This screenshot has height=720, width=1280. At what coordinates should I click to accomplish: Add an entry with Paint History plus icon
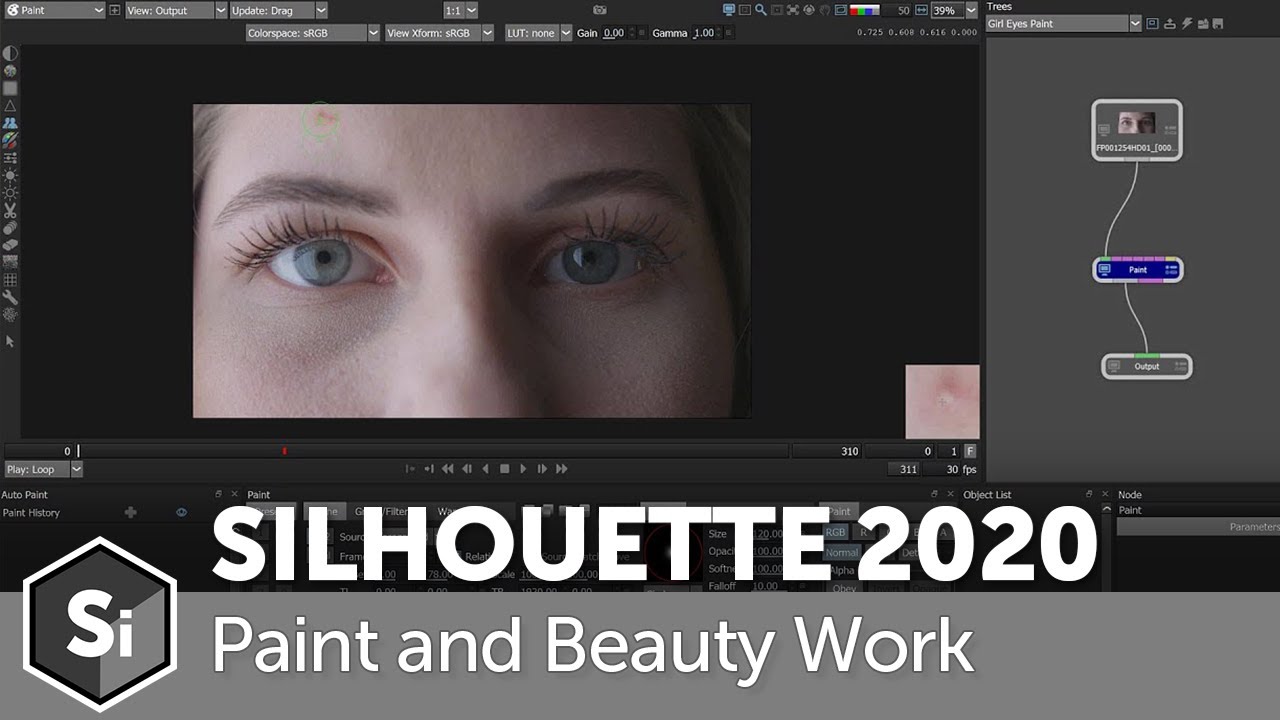pos(130,512)
